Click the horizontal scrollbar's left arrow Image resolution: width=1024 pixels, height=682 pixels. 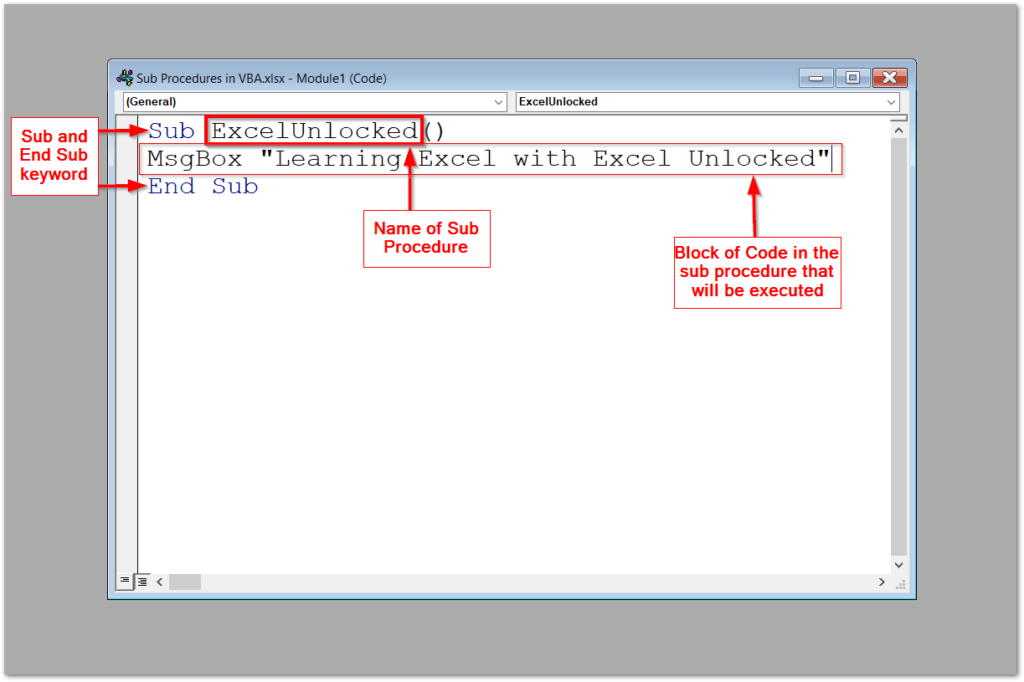point(160,581)
